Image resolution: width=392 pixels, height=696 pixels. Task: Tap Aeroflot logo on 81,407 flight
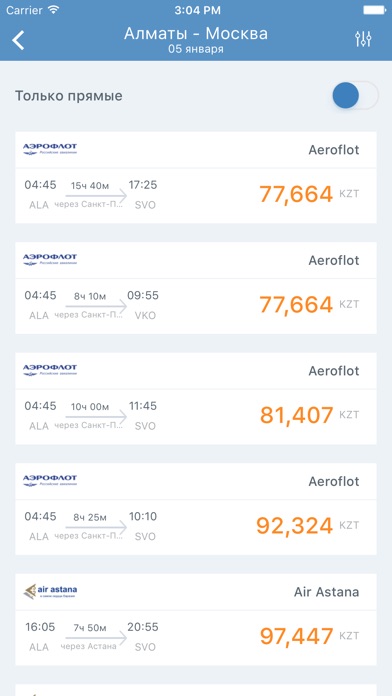click(50, 370)
